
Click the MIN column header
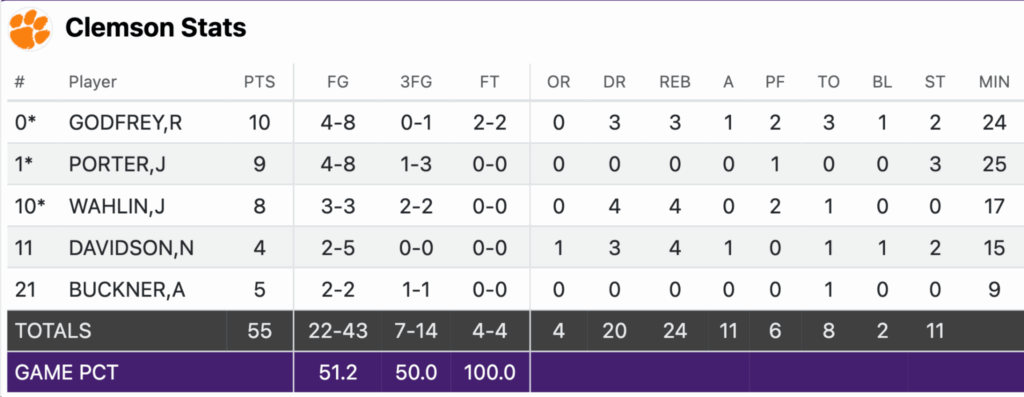point(994,82)
